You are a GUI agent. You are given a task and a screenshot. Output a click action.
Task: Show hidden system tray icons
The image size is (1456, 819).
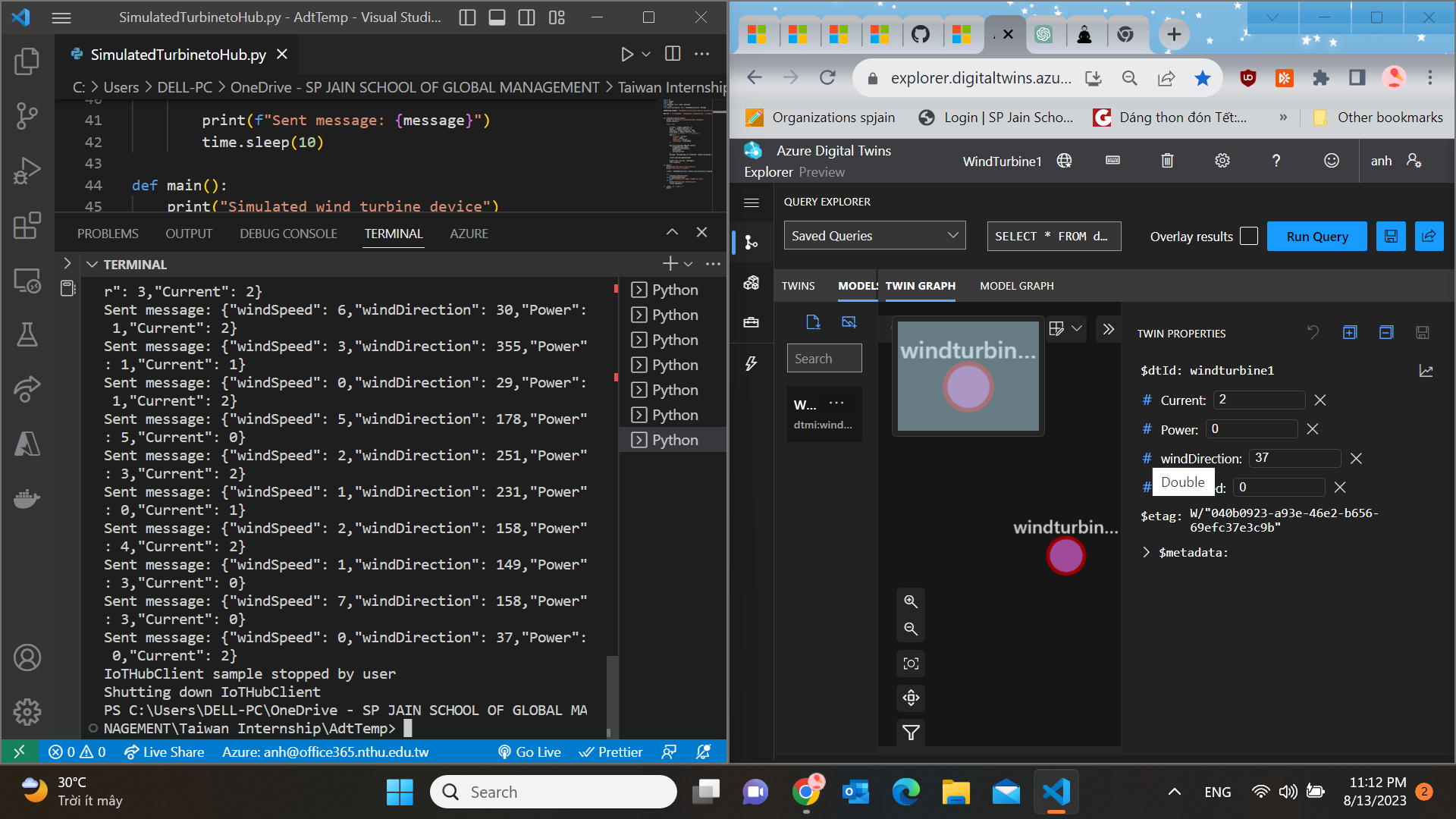coord(1174,792)
